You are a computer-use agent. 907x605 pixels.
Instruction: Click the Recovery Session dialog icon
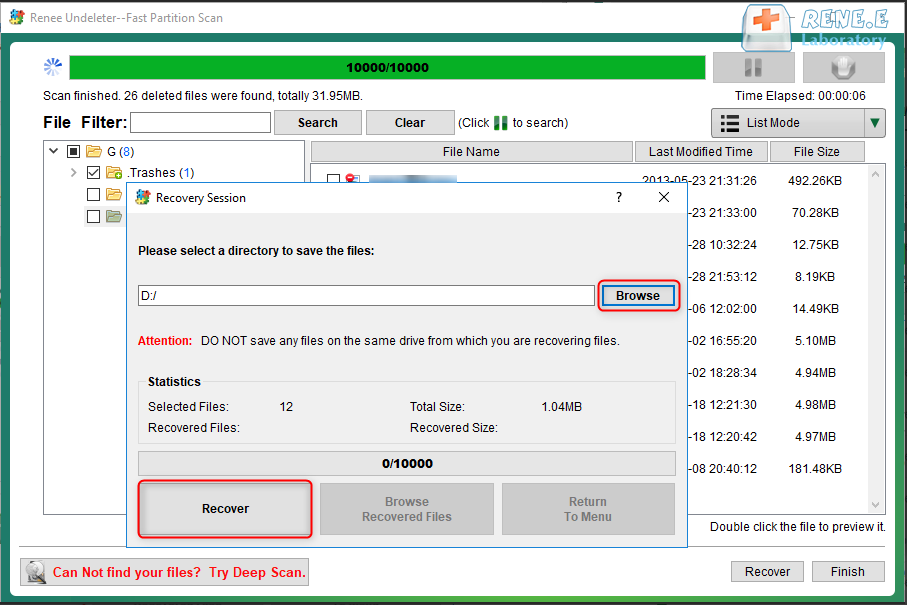(142, 197)
